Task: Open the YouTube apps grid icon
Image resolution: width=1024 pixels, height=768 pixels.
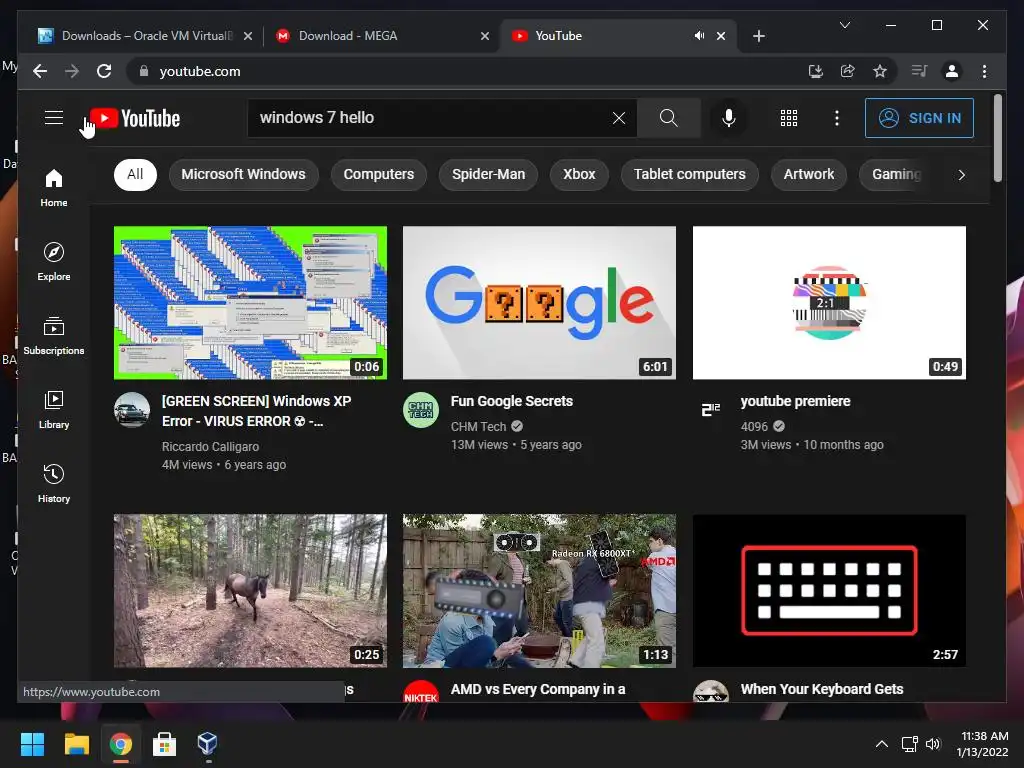Action: (789, 118)
